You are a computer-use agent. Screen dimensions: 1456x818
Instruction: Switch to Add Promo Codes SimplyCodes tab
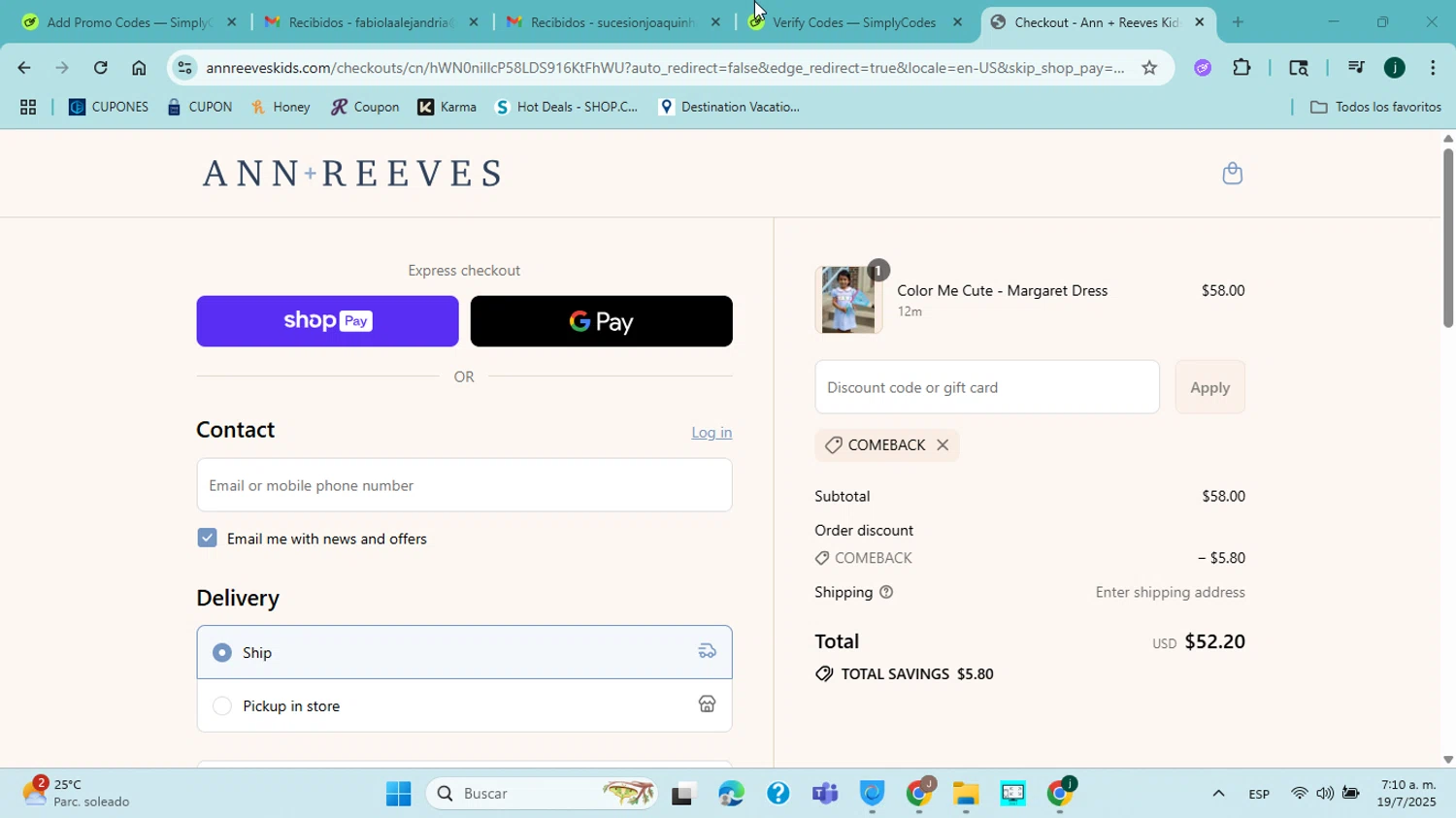pos(128,22)
